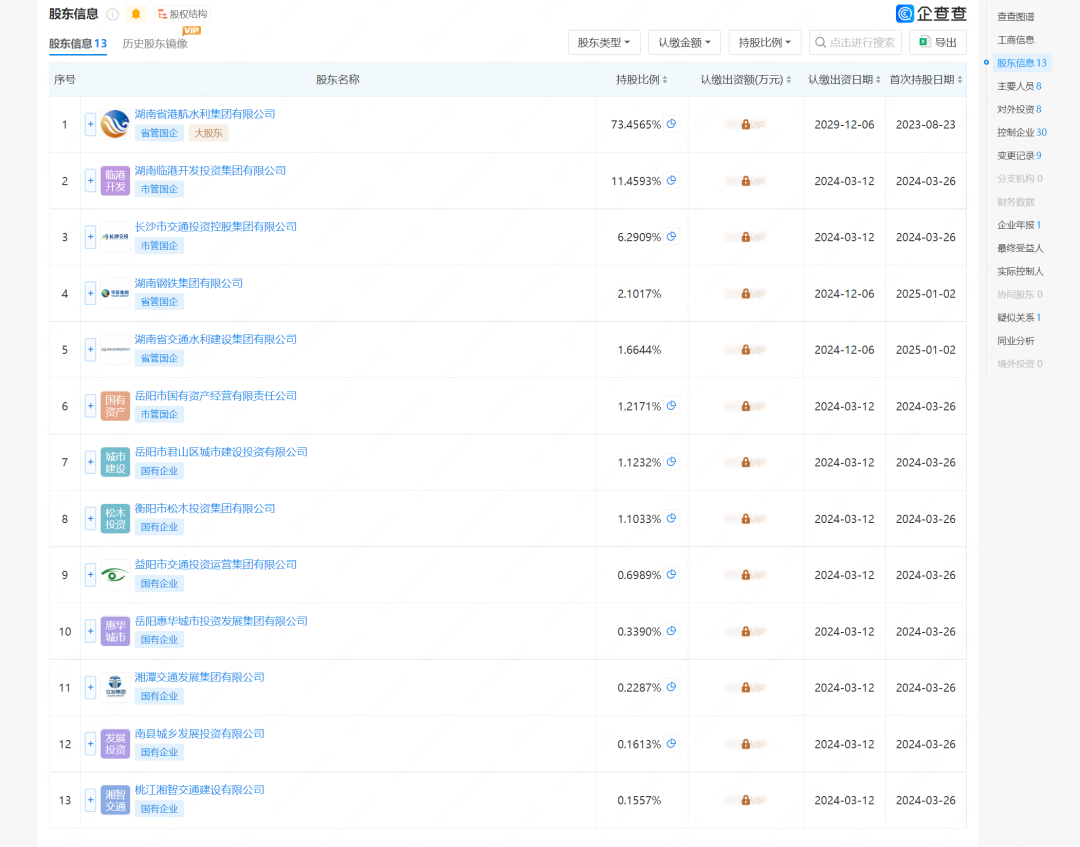The width and height of the screenshot is (1080, 847).
Task: Select the 股东信息 13 tab
Action: pos(78,43)
